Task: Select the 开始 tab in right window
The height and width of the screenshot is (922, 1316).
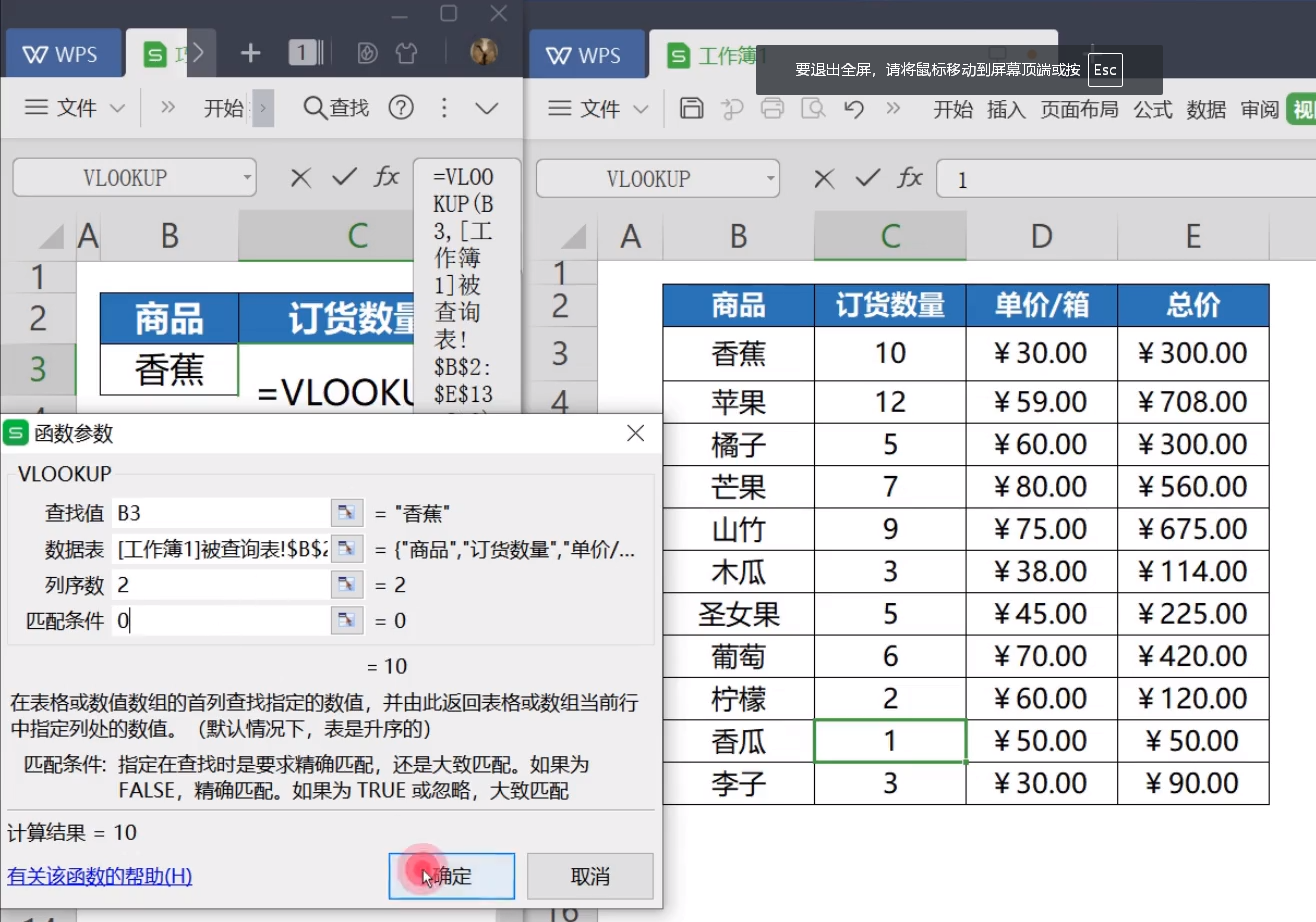Action: 953,110
